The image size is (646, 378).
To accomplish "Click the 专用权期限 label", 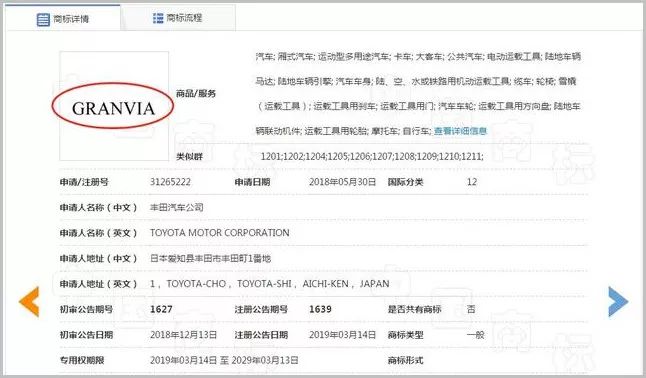I will click(82, 360).
